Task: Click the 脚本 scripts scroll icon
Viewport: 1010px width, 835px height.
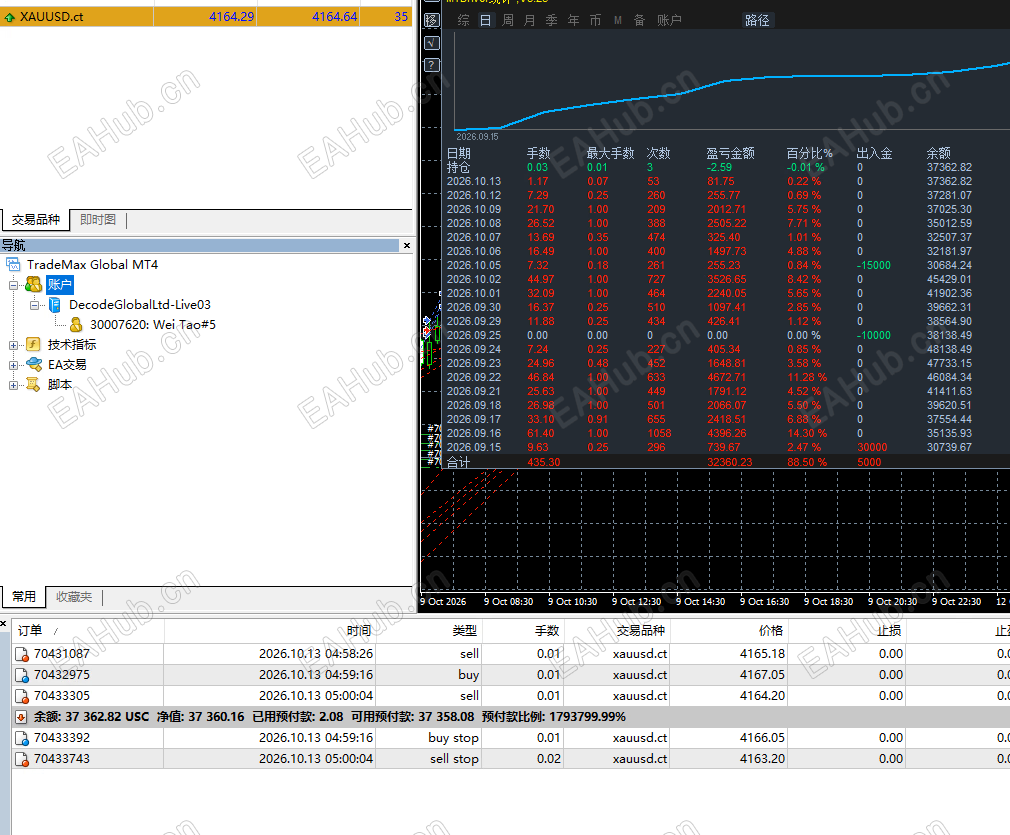Action: click(33, 385)
